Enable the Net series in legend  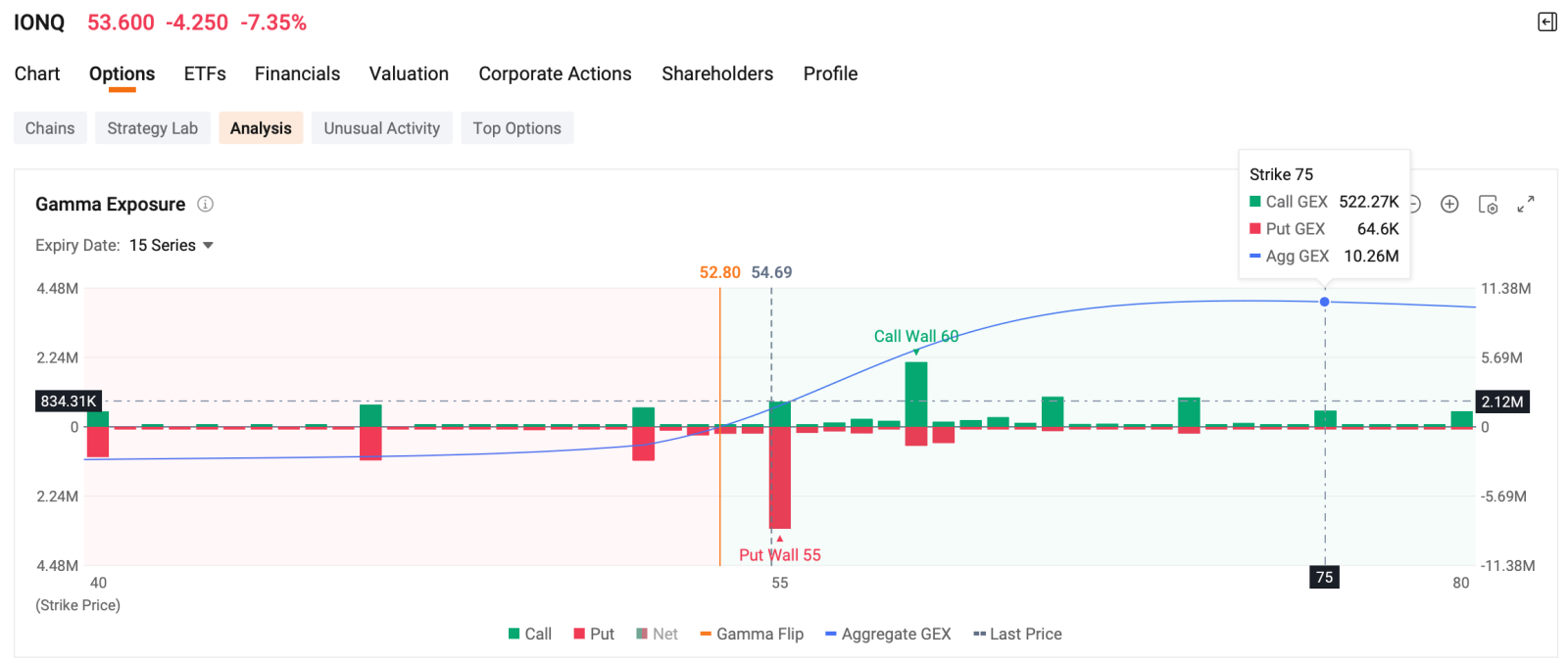tap(657, 634)
